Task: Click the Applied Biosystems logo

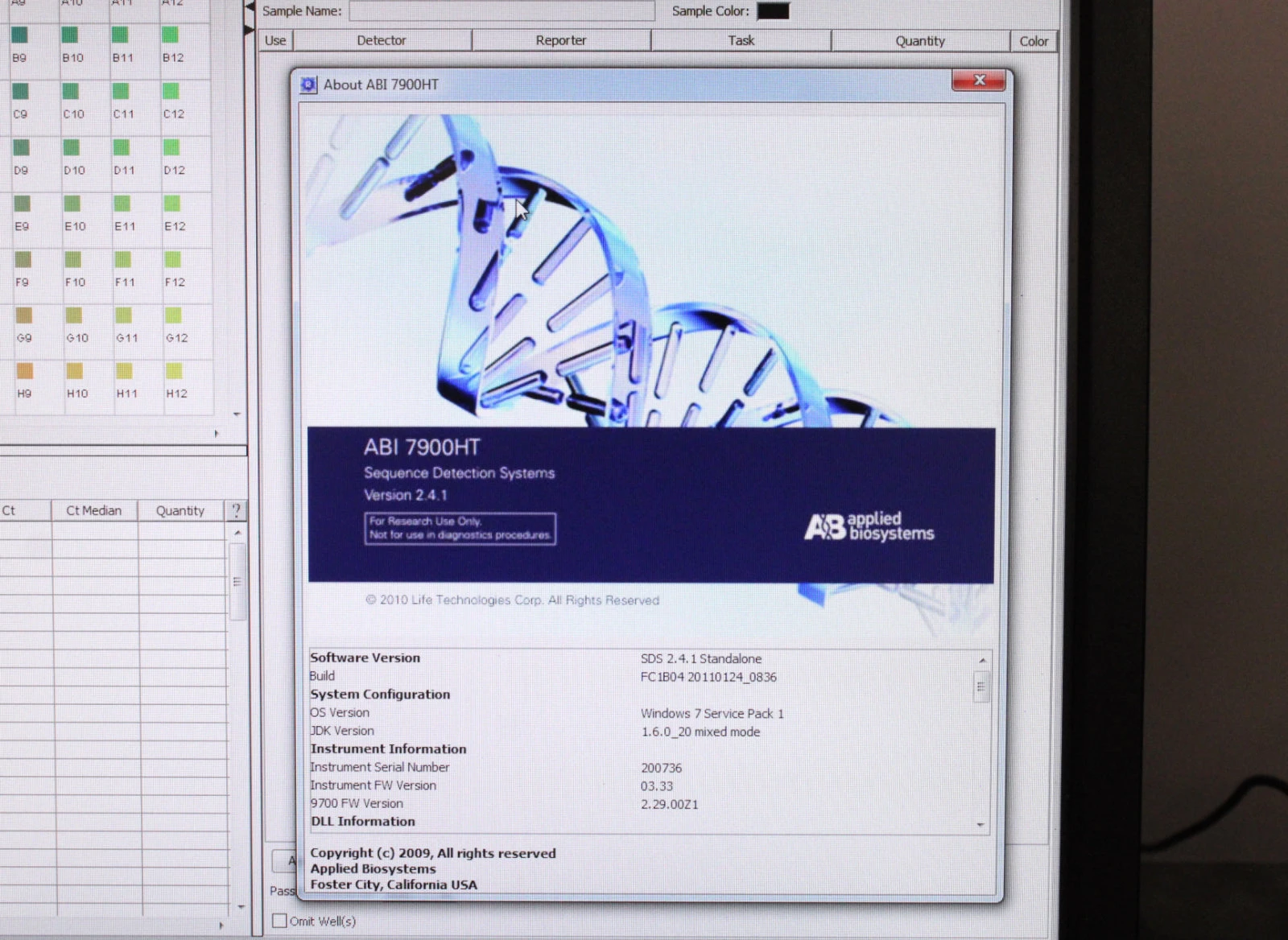Action: [869, 527]
